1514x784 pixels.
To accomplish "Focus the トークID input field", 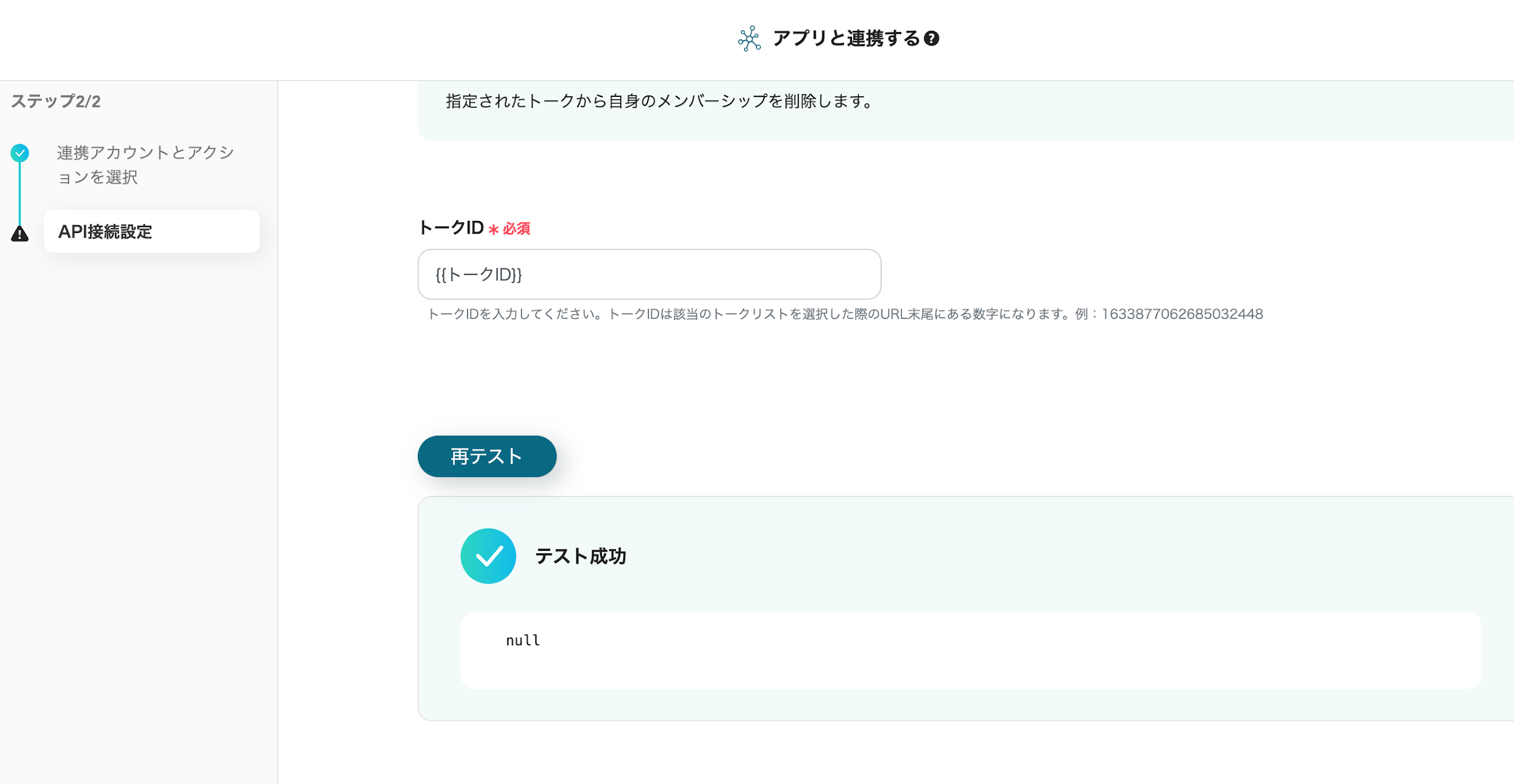I will [x=649, y=274].
